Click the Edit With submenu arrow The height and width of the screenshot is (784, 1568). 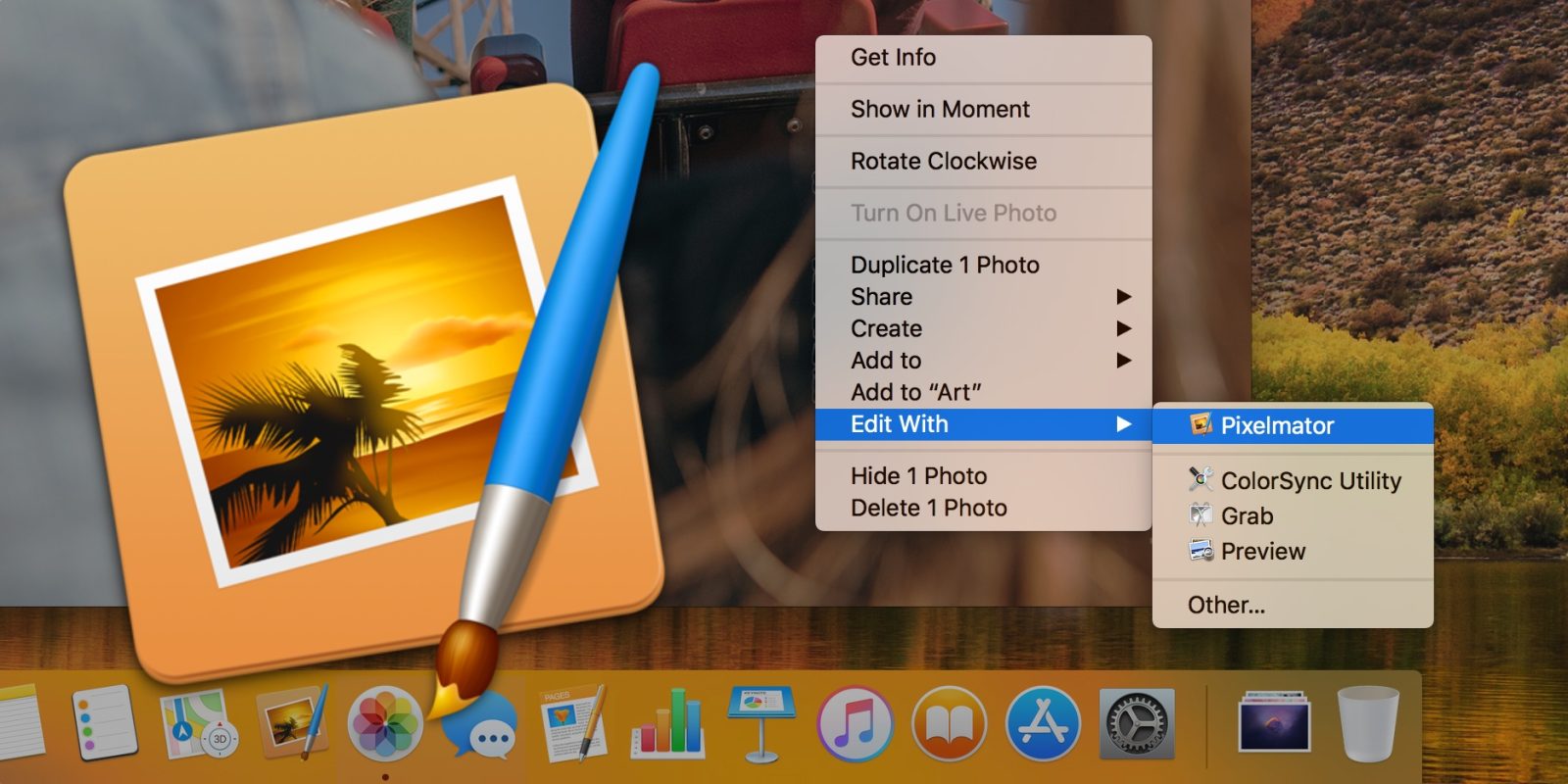coord(1124,424)
